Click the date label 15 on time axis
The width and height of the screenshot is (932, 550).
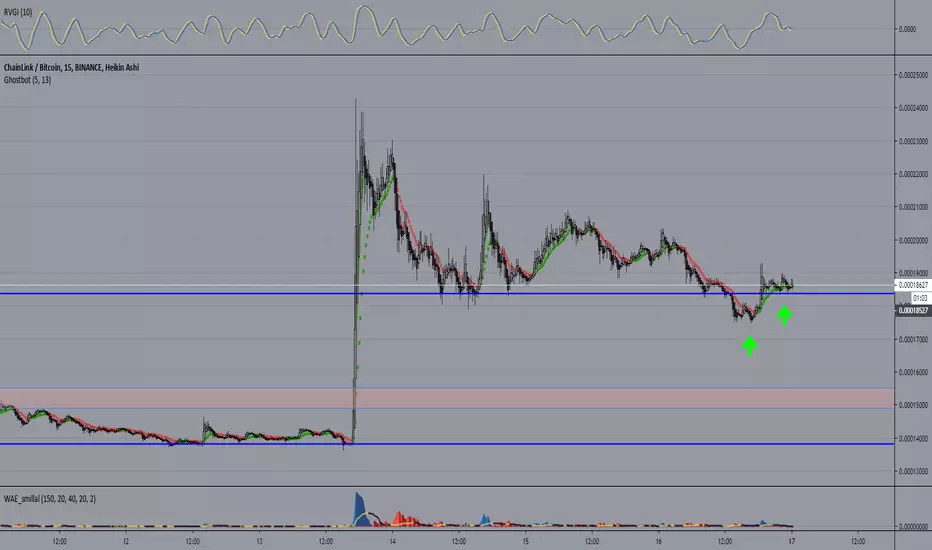pos(525,541)
